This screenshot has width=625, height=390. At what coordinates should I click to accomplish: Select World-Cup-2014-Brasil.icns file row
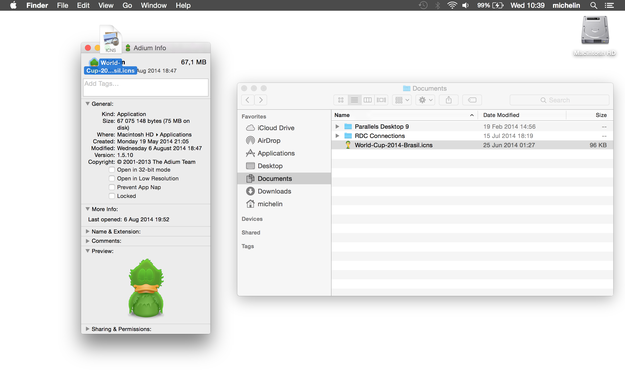(472, 145)
